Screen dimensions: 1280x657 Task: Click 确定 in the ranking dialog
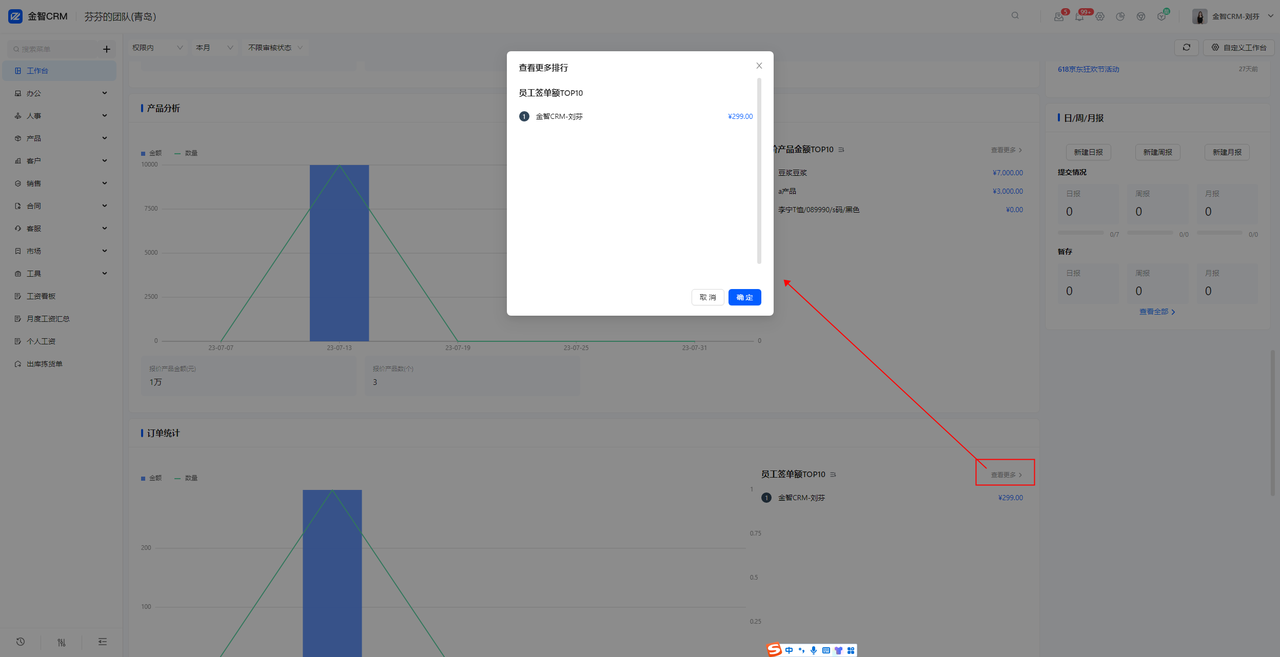(745, 297)
